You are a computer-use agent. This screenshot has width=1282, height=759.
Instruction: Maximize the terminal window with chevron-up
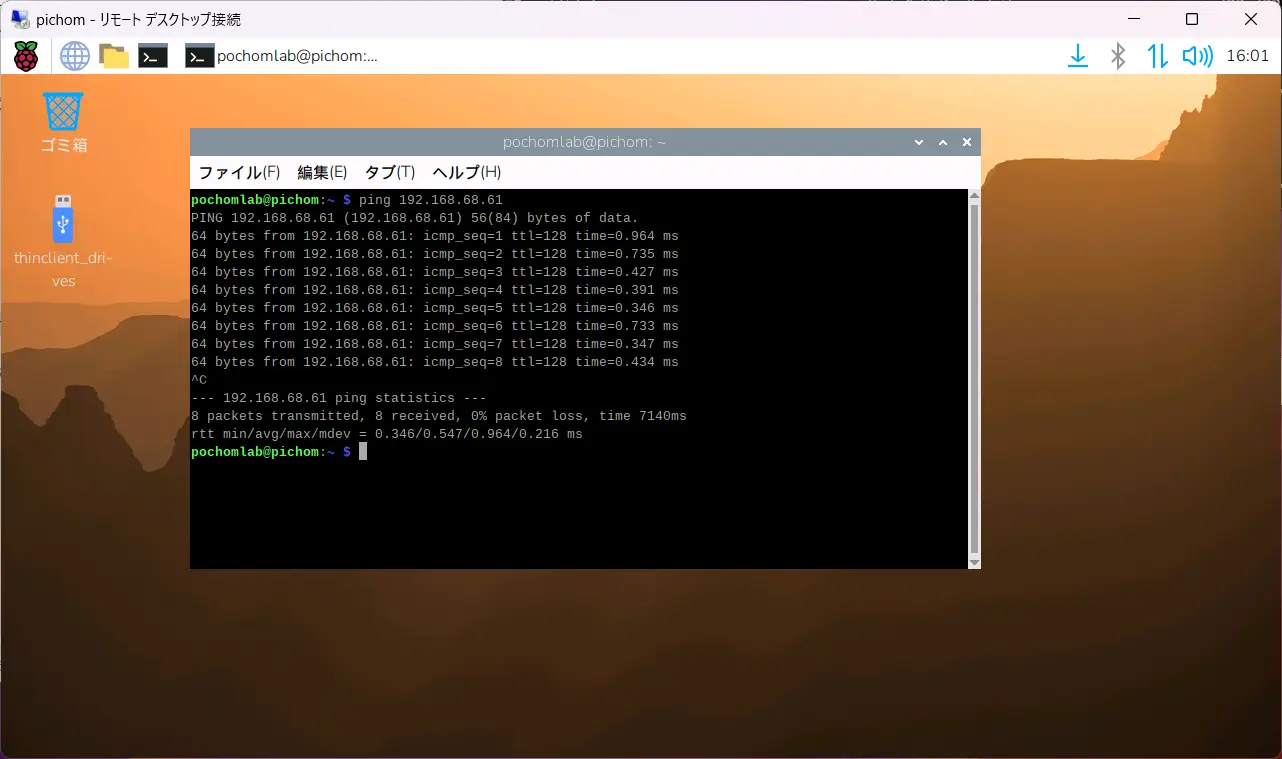coord(943,143)
